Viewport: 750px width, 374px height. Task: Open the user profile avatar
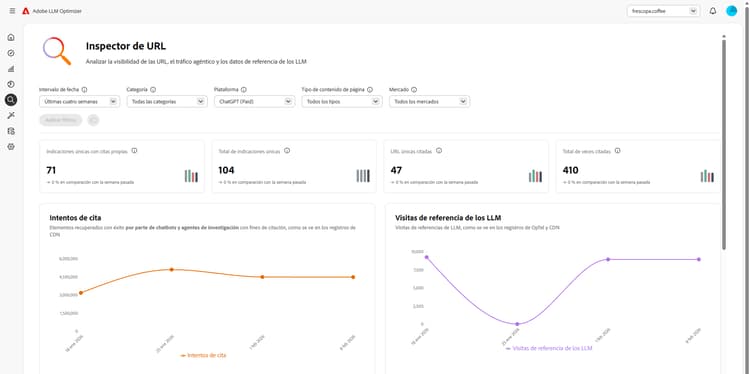(x=731, y=11)
